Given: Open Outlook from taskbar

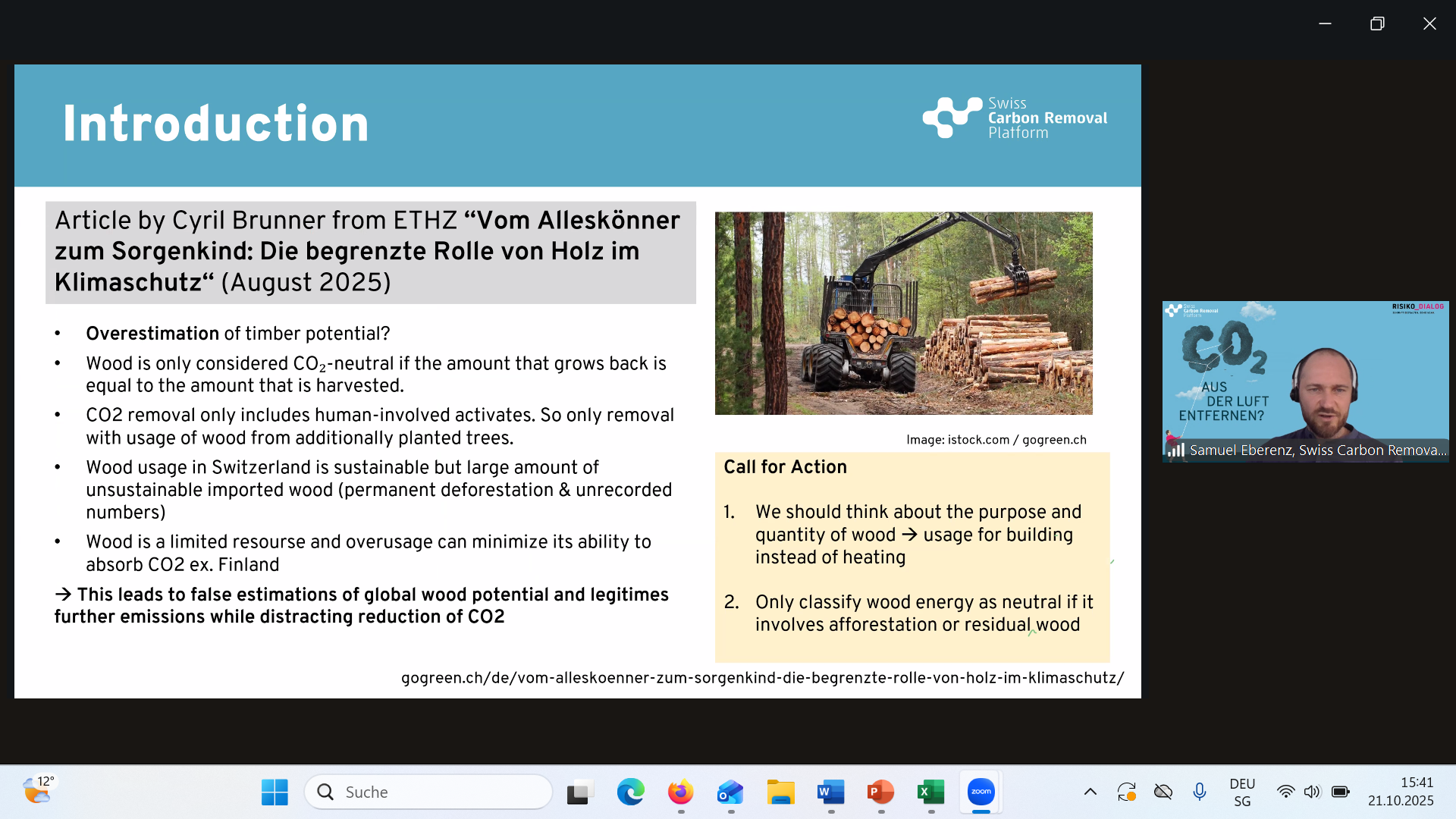Looking at the screenshot, I should tap(730, 792).
